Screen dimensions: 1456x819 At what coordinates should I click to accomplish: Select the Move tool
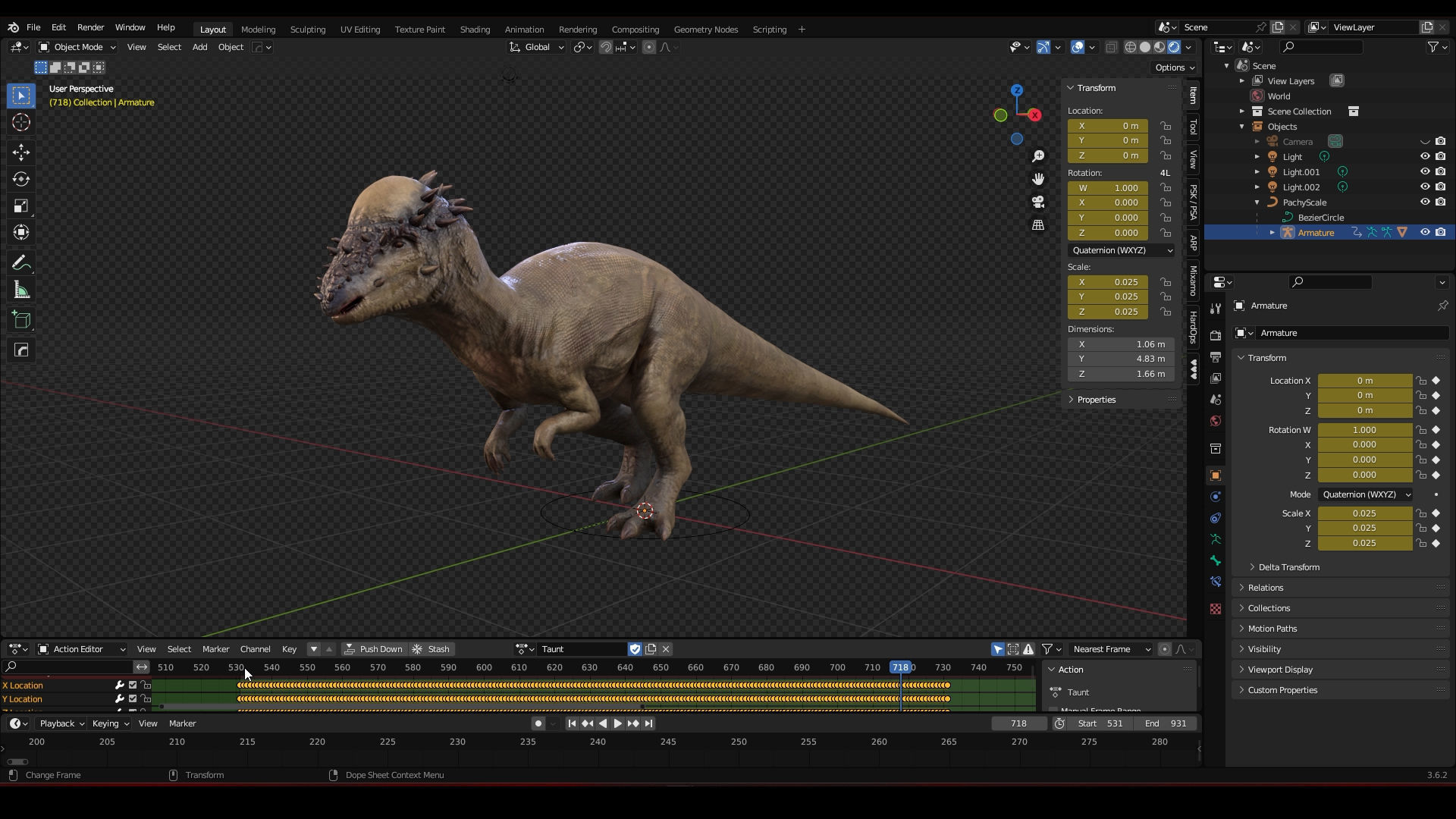(x=21, y=152)
